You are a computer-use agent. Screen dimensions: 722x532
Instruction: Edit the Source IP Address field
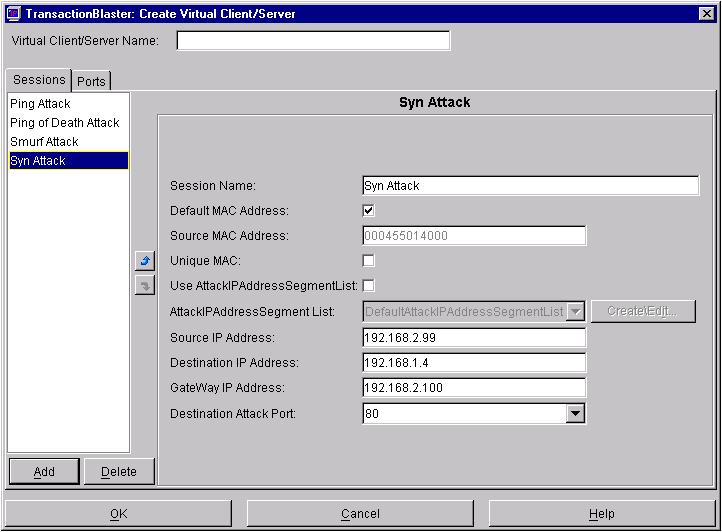(x=474, y=338)
